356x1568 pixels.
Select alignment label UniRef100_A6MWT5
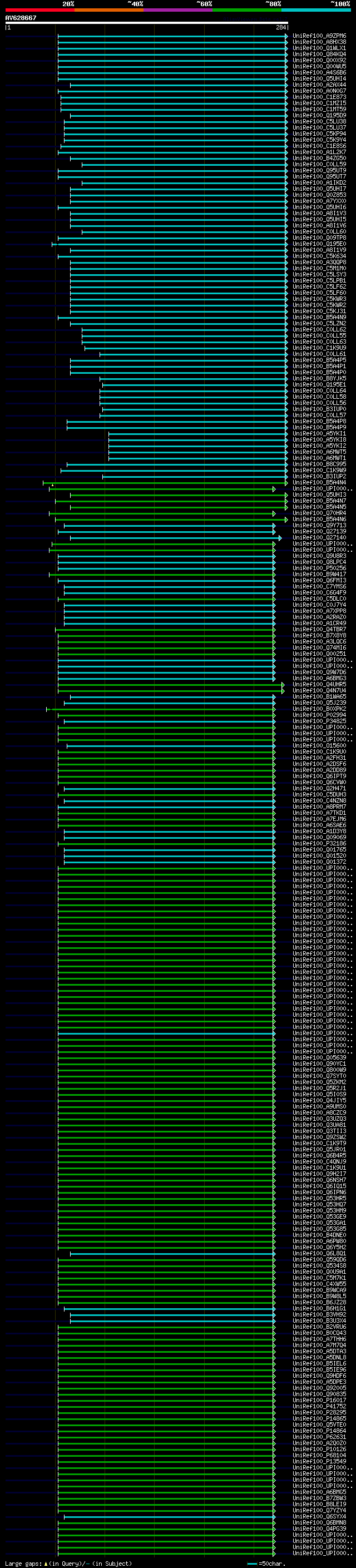[x=319, y=452]
